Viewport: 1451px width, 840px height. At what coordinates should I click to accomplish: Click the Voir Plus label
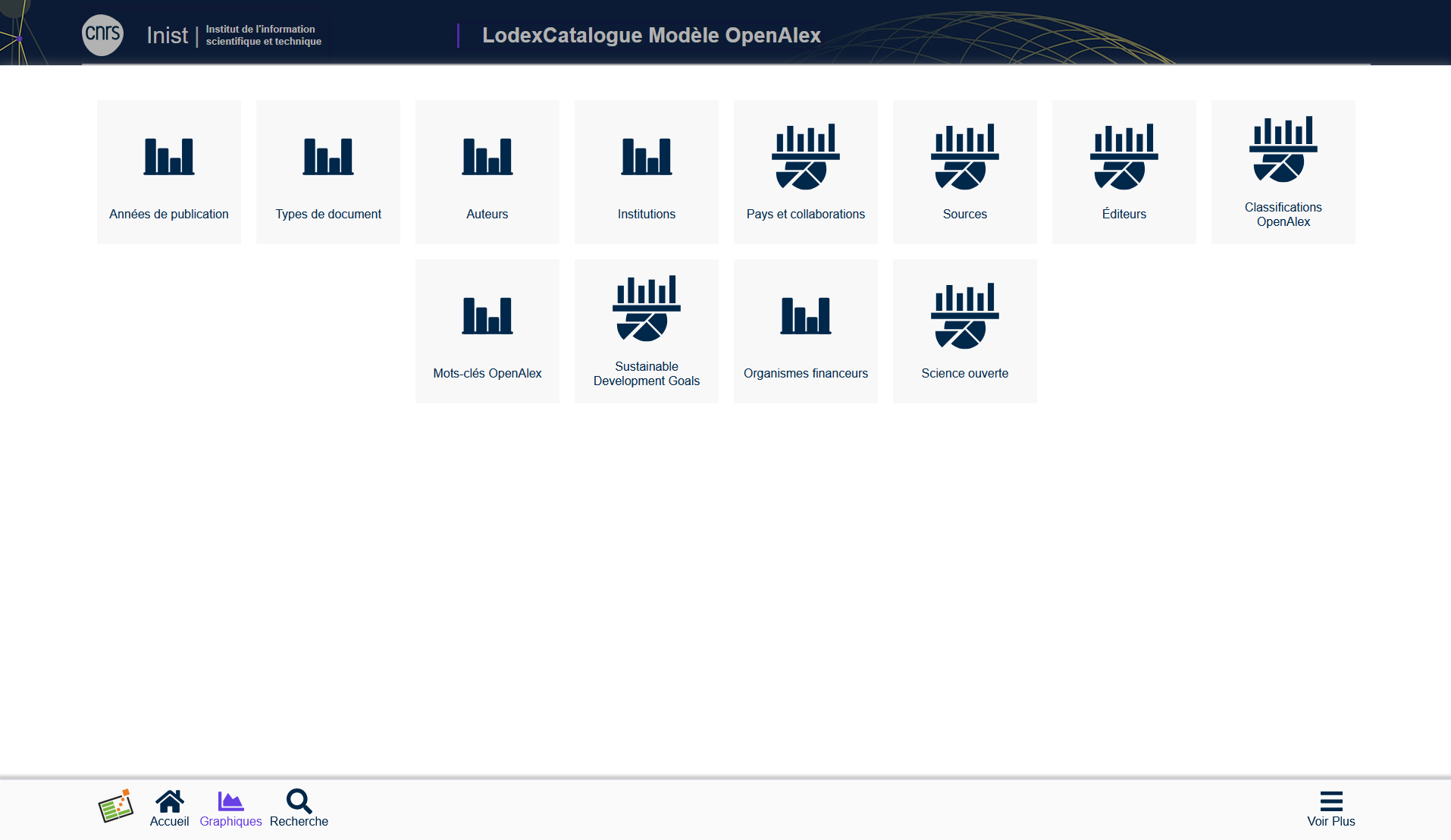pyautogui.click(x=1331, y=822)
